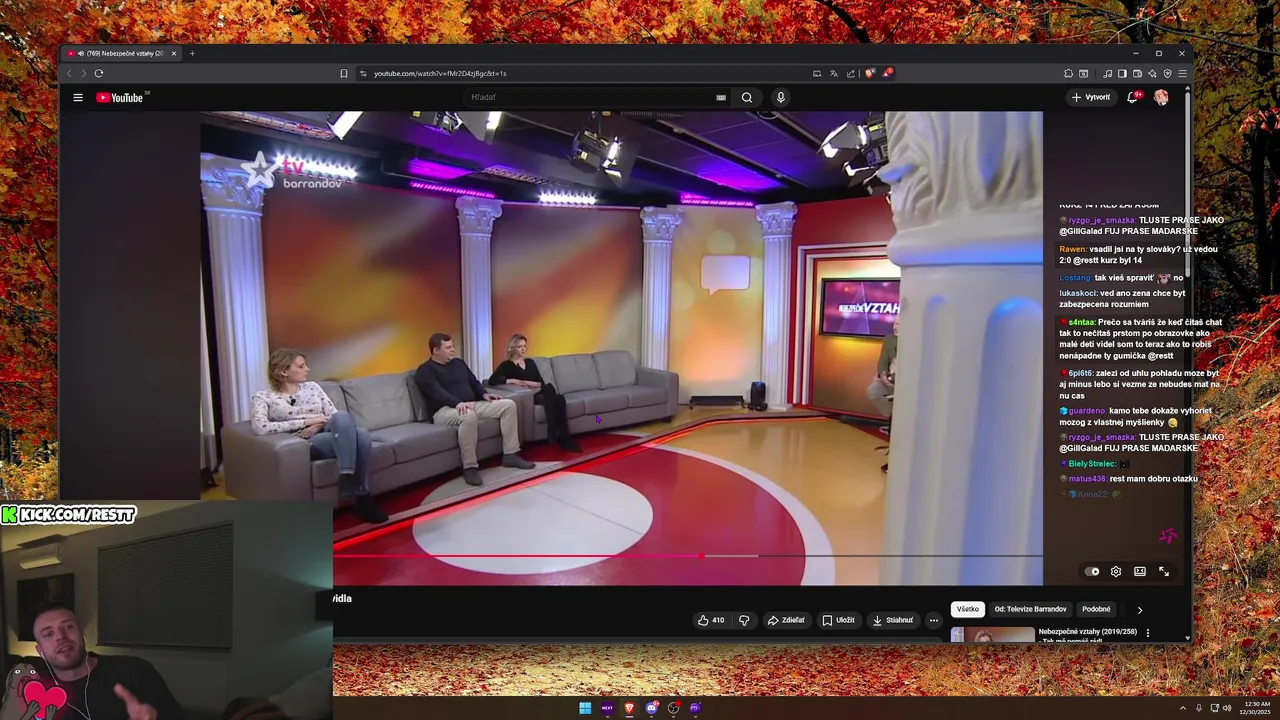1280x720 pixels.
Task: Like the video with the 410 thumbs up
Action: [x=711, y=620]
